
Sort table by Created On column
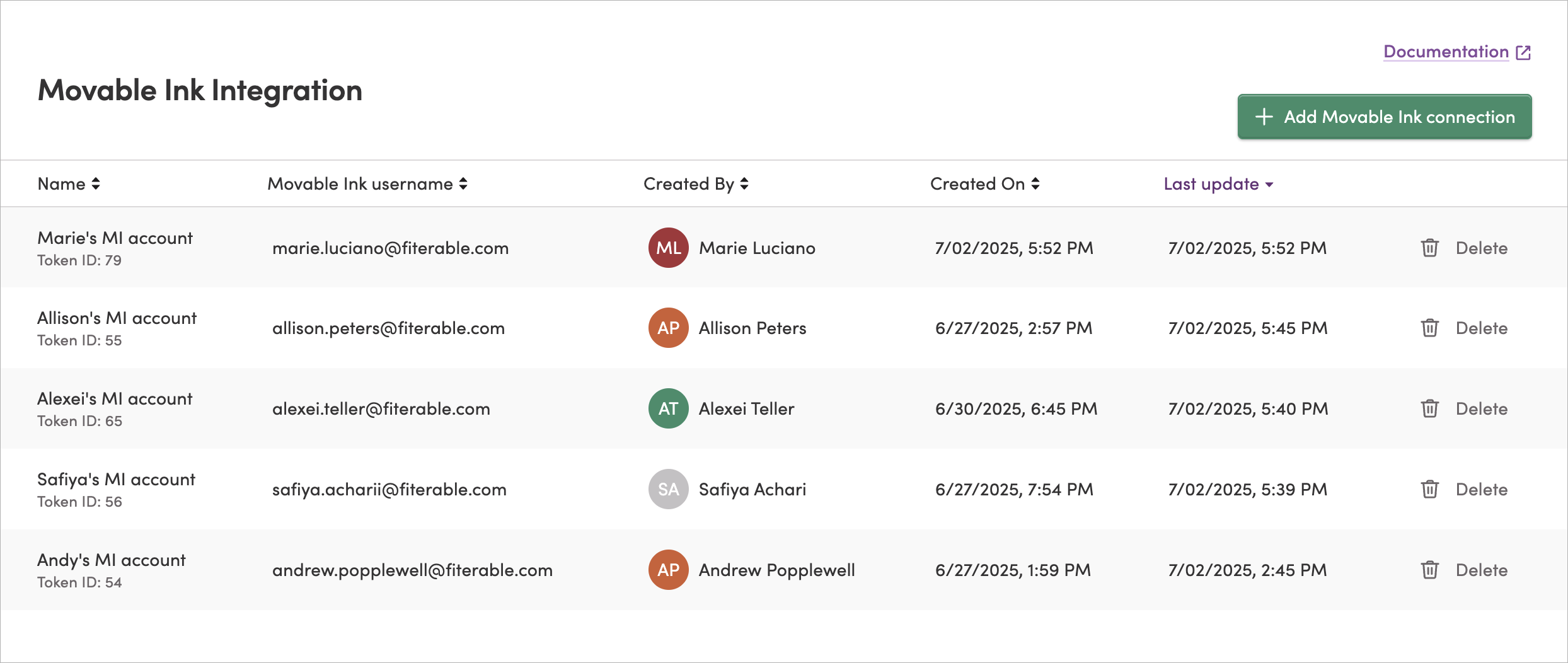click(x=984, y=184)
